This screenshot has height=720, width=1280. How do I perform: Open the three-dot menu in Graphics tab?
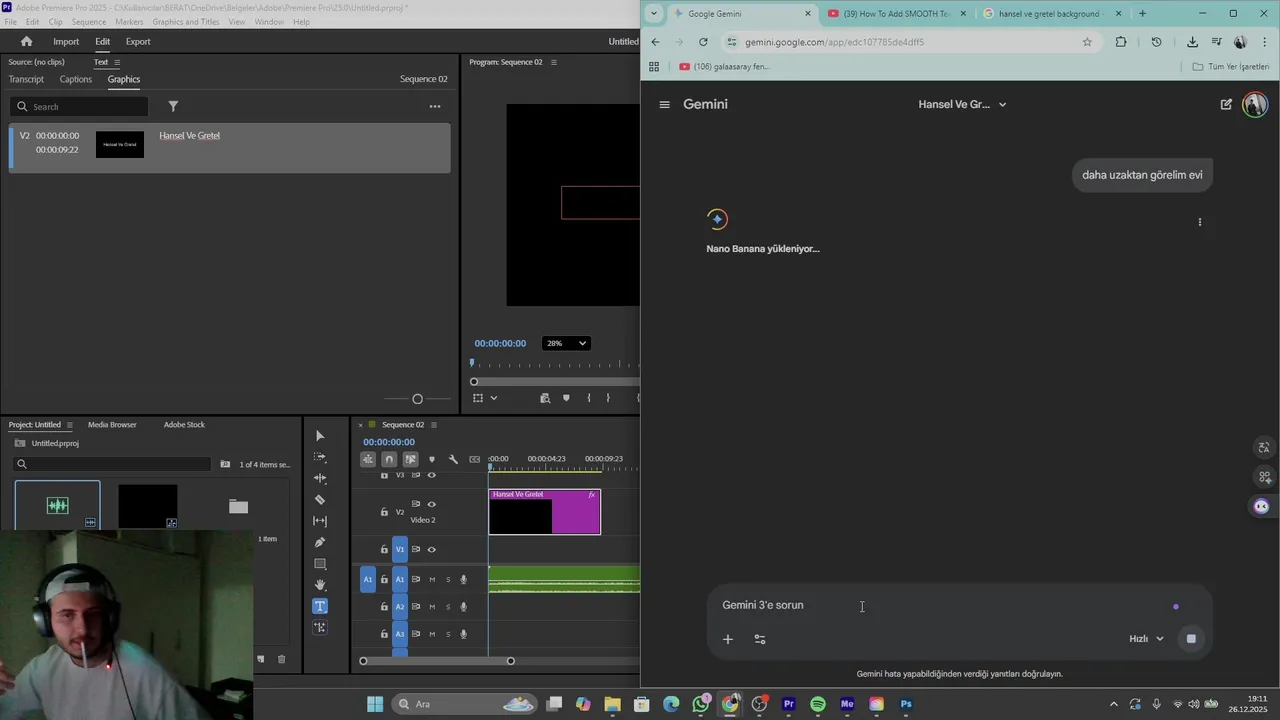click(435, 106)
